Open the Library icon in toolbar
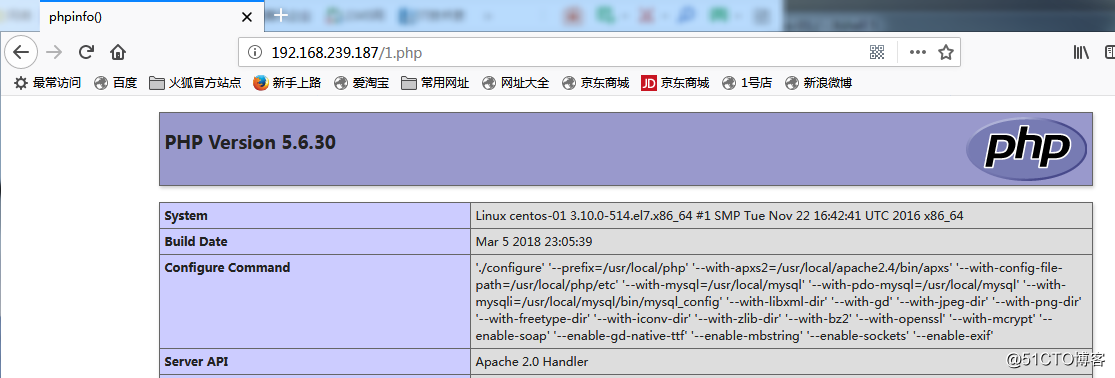1115x378 pixels. 1081,52
